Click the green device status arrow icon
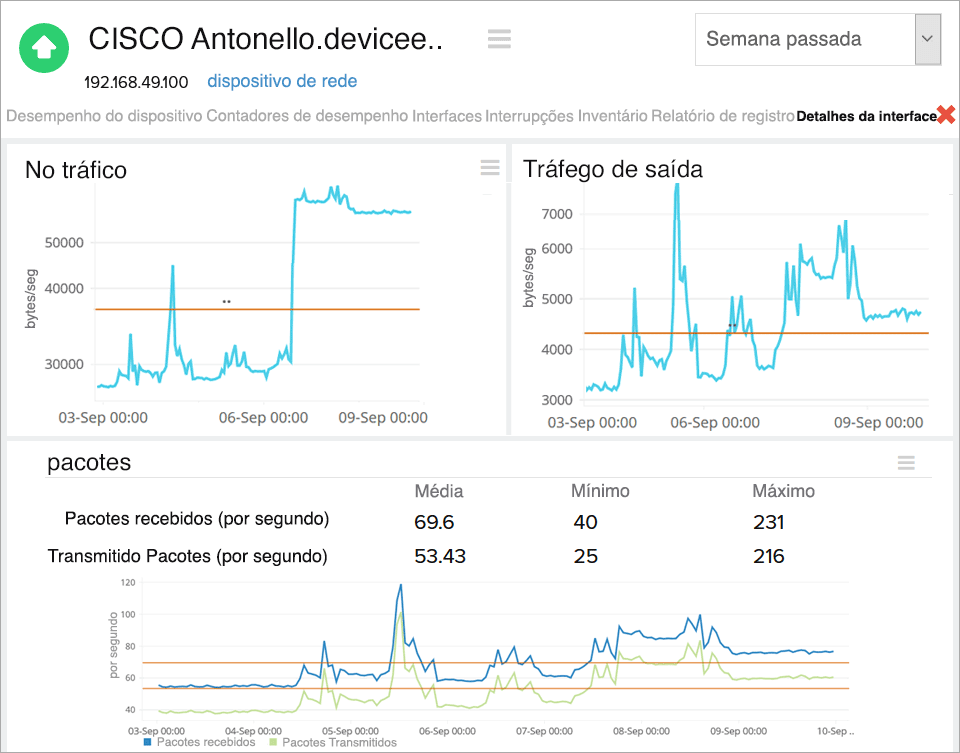This screenshot has width=960, height=753. pos(43,48)
